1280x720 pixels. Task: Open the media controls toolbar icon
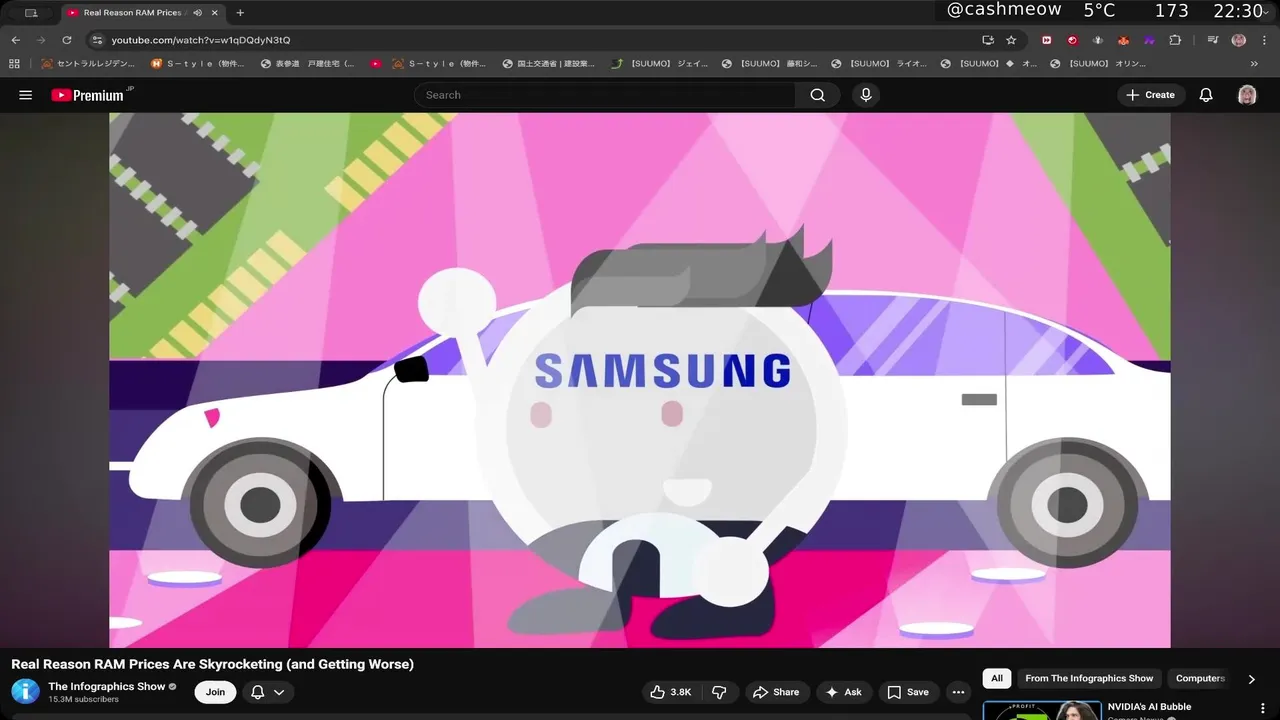[1212, 40]
